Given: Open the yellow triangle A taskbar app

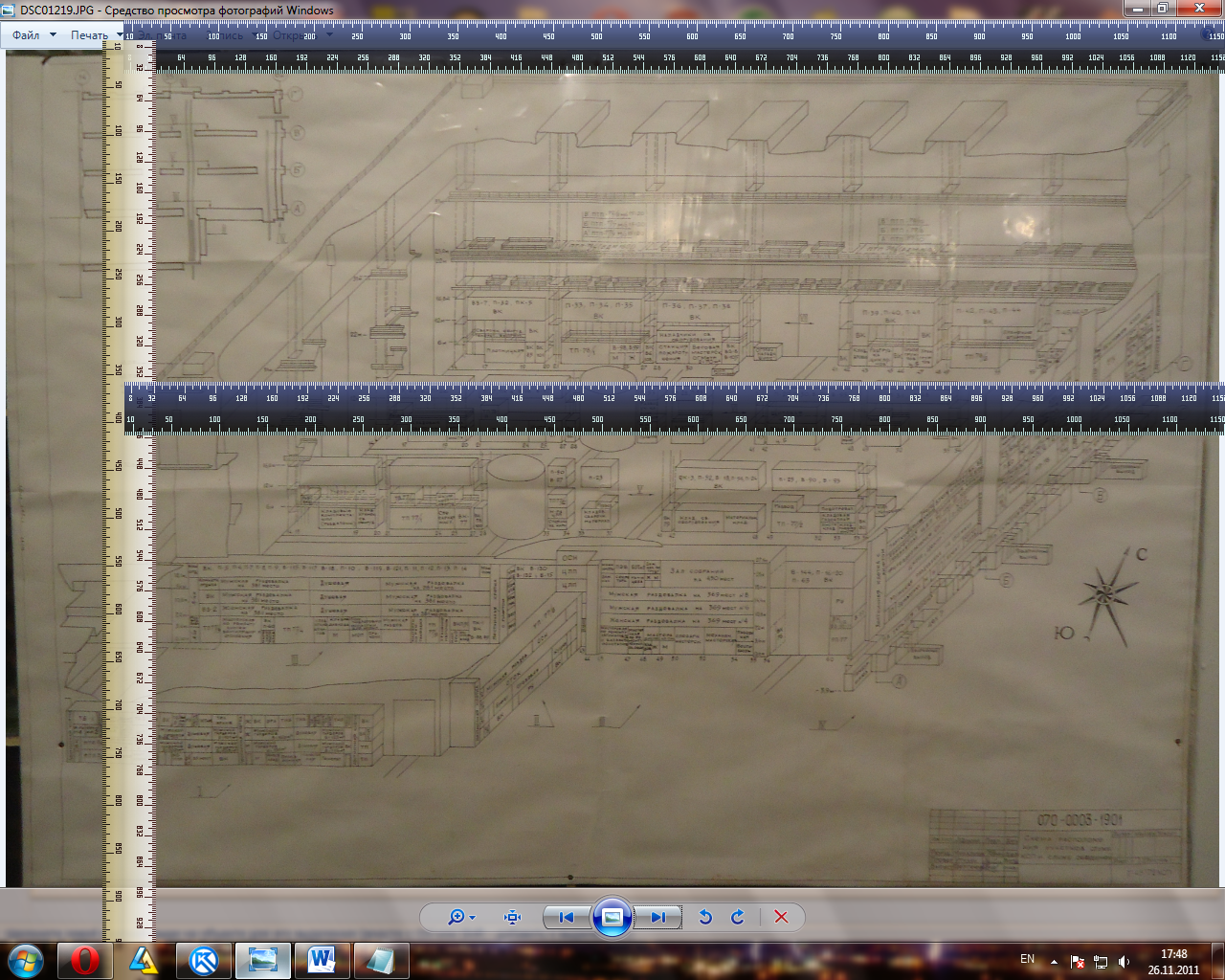Looking at the screenshot, I should (144, 960).
